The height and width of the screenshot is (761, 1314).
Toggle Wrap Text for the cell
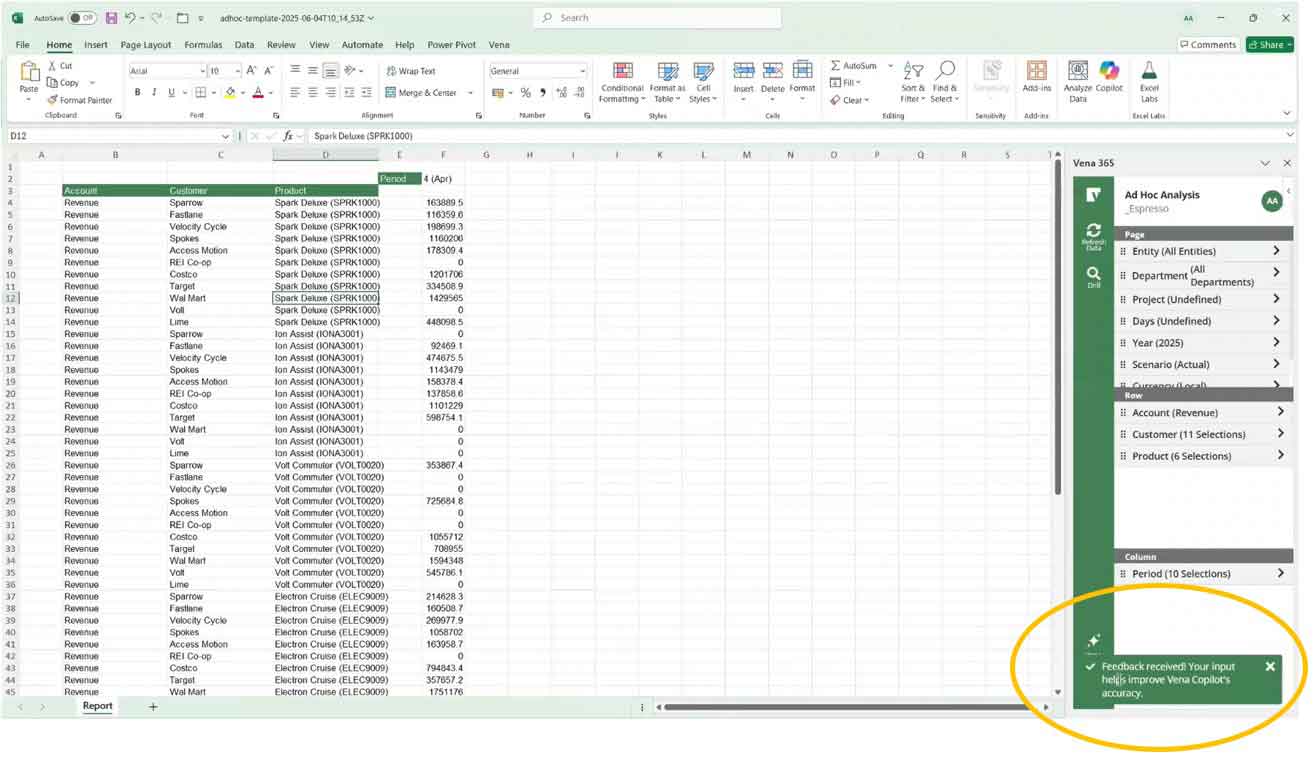[410, 71]
